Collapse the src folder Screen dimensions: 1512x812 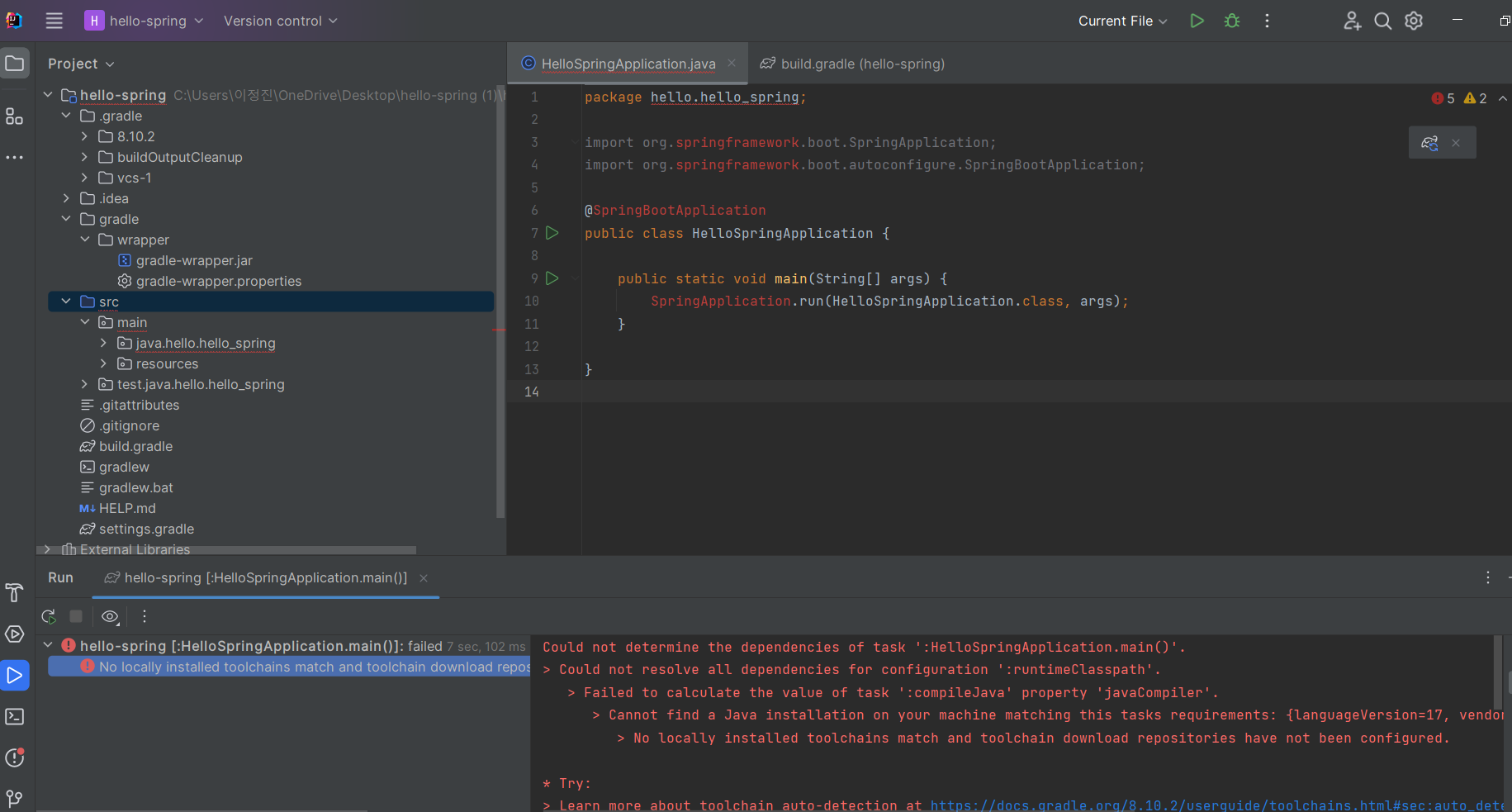[x=66, y=302]
